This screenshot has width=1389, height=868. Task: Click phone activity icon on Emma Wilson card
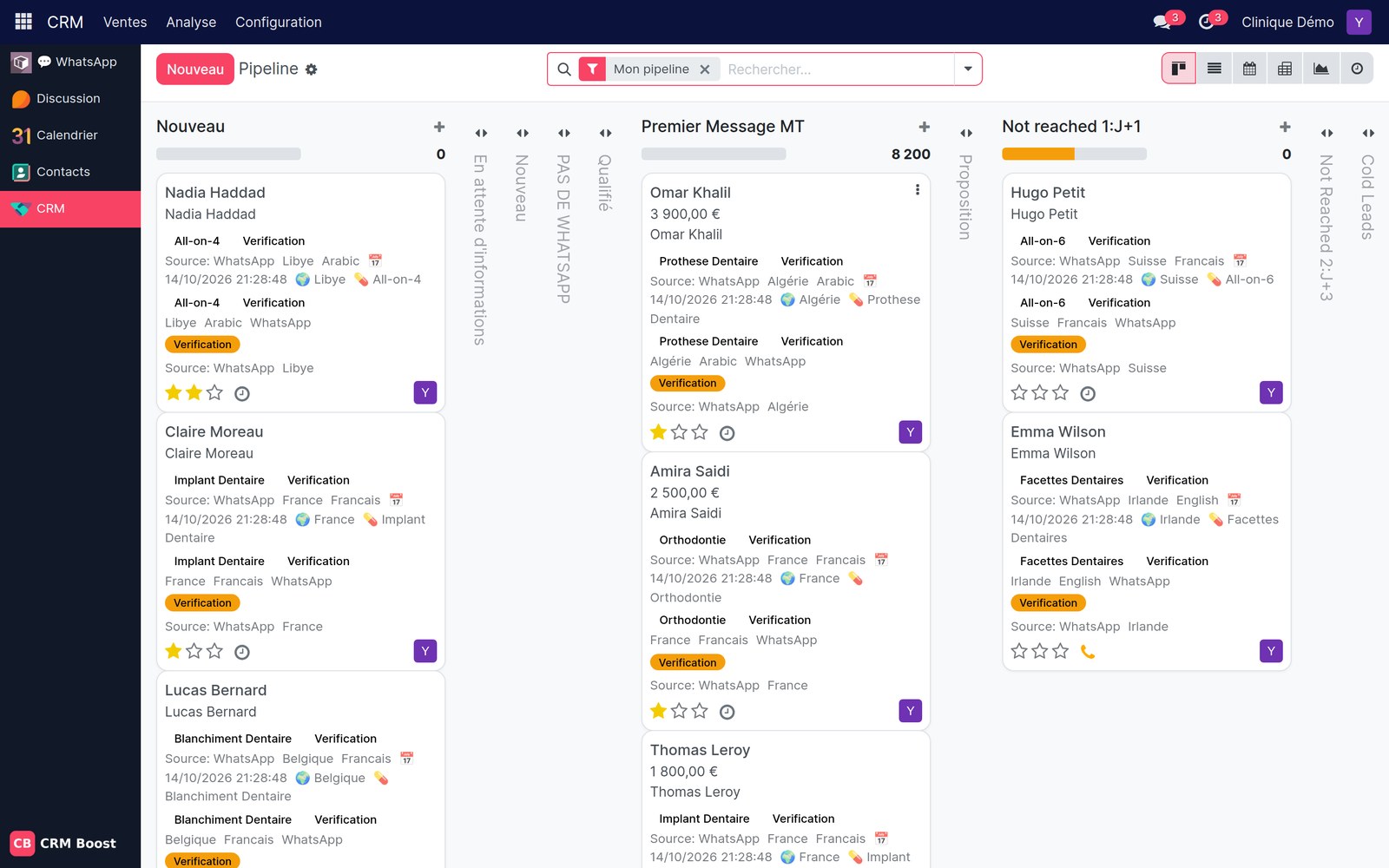click(x=1087, y=651)
